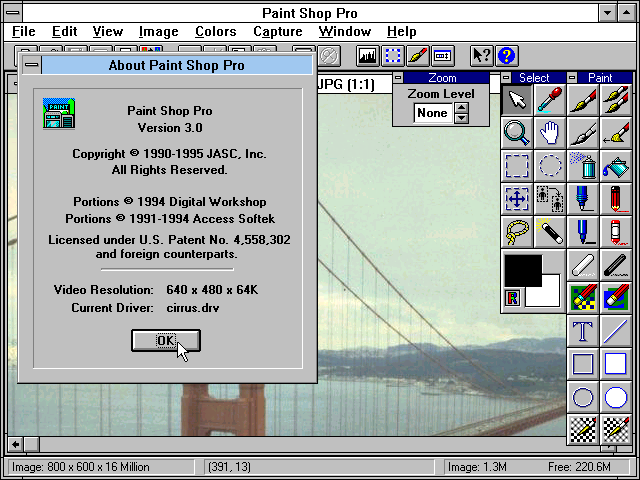Click the horizontal scrollbar left arrow
The height and width of the screenshot is (480, 640).
(x=16, y=444)
